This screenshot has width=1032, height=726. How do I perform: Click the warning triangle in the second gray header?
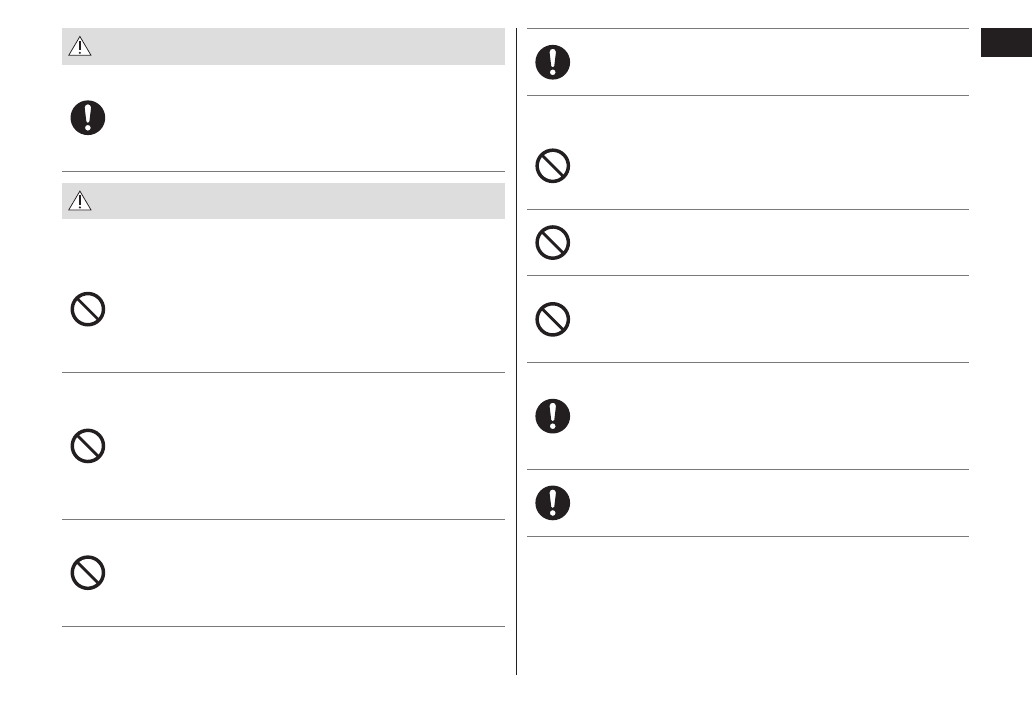[80, 201]
